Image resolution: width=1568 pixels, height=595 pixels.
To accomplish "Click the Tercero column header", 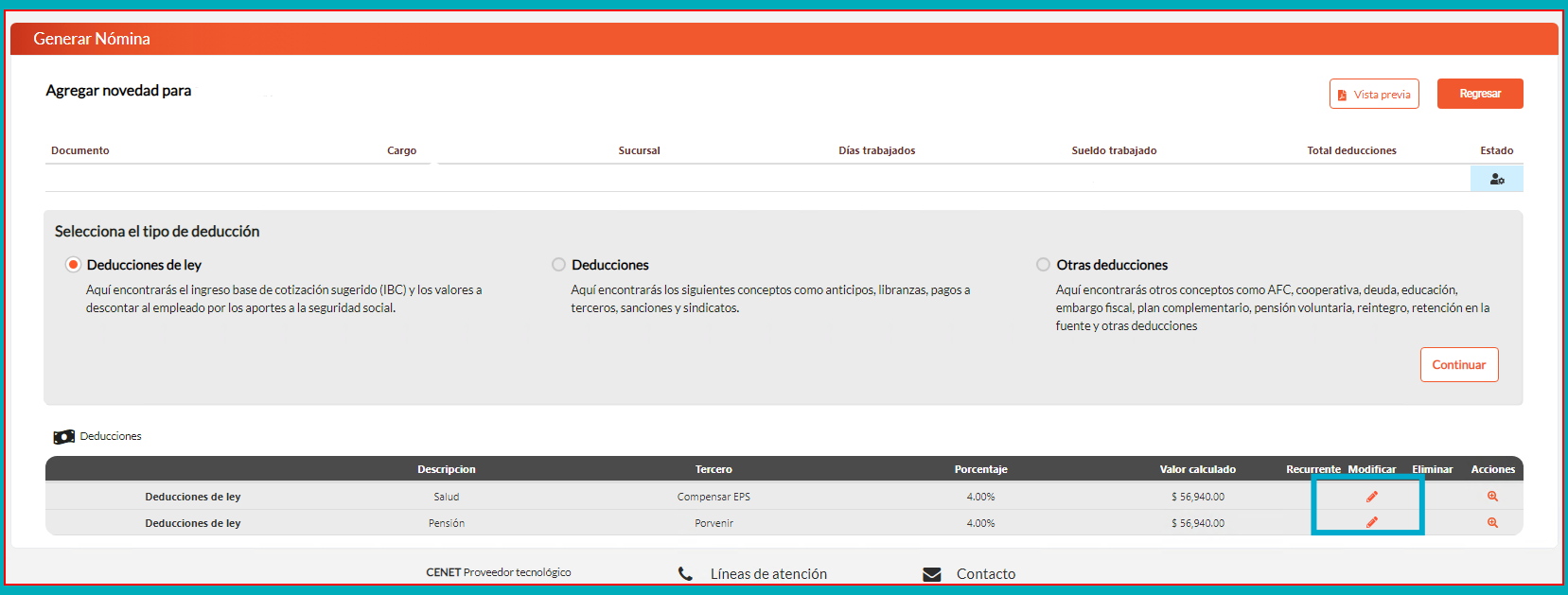I will 714,469.
